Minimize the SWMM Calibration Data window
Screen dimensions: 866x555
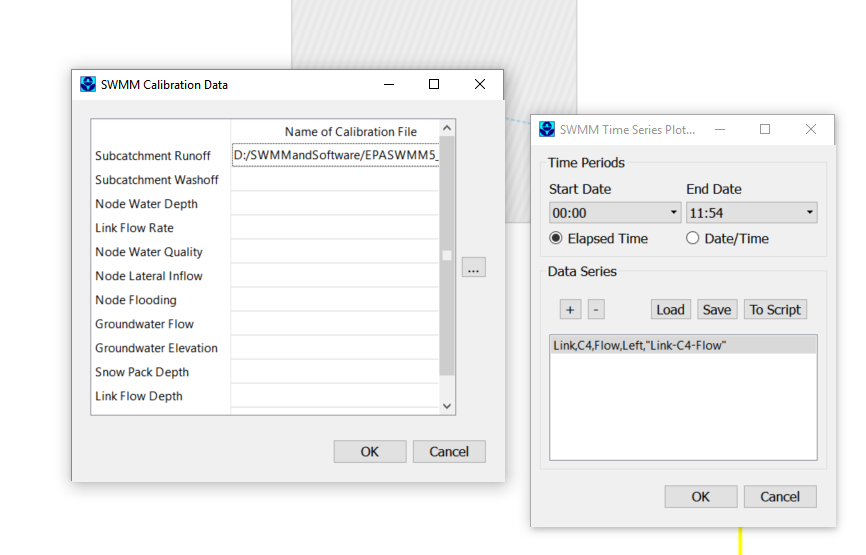[x=389, y=84]
